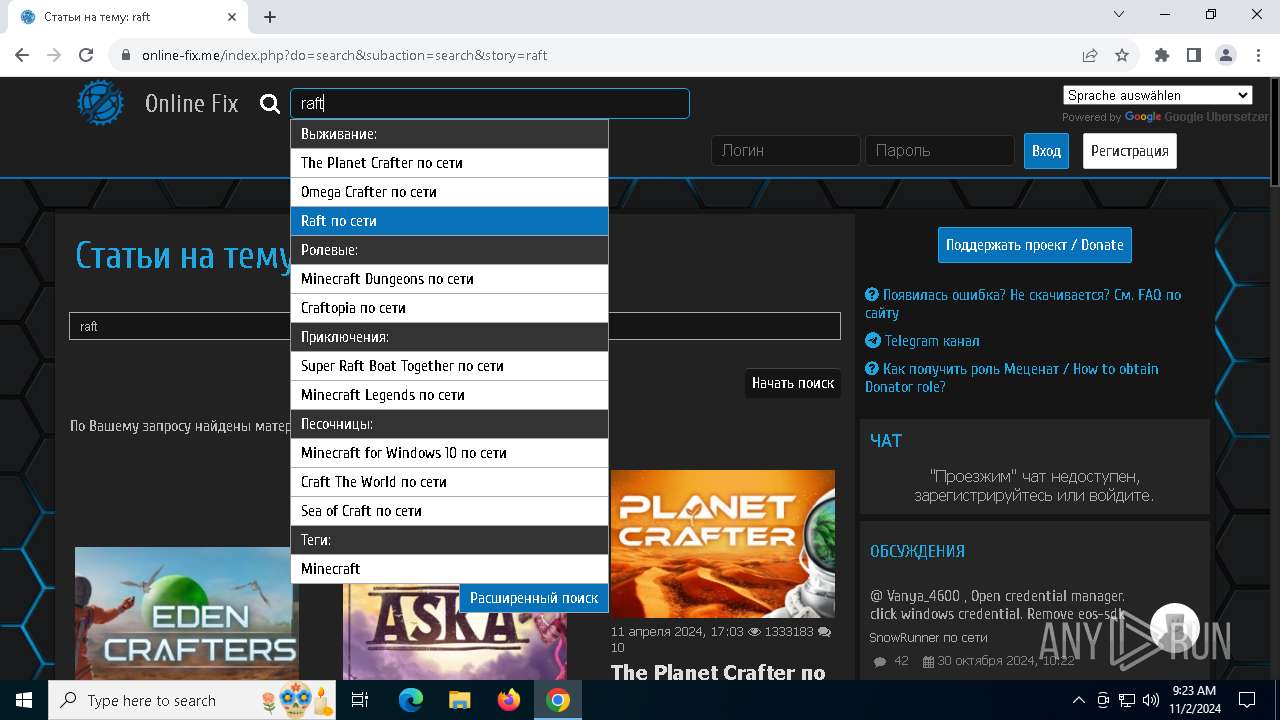Open a new browser tab
1280x720 pixels.
coord(270,17)
